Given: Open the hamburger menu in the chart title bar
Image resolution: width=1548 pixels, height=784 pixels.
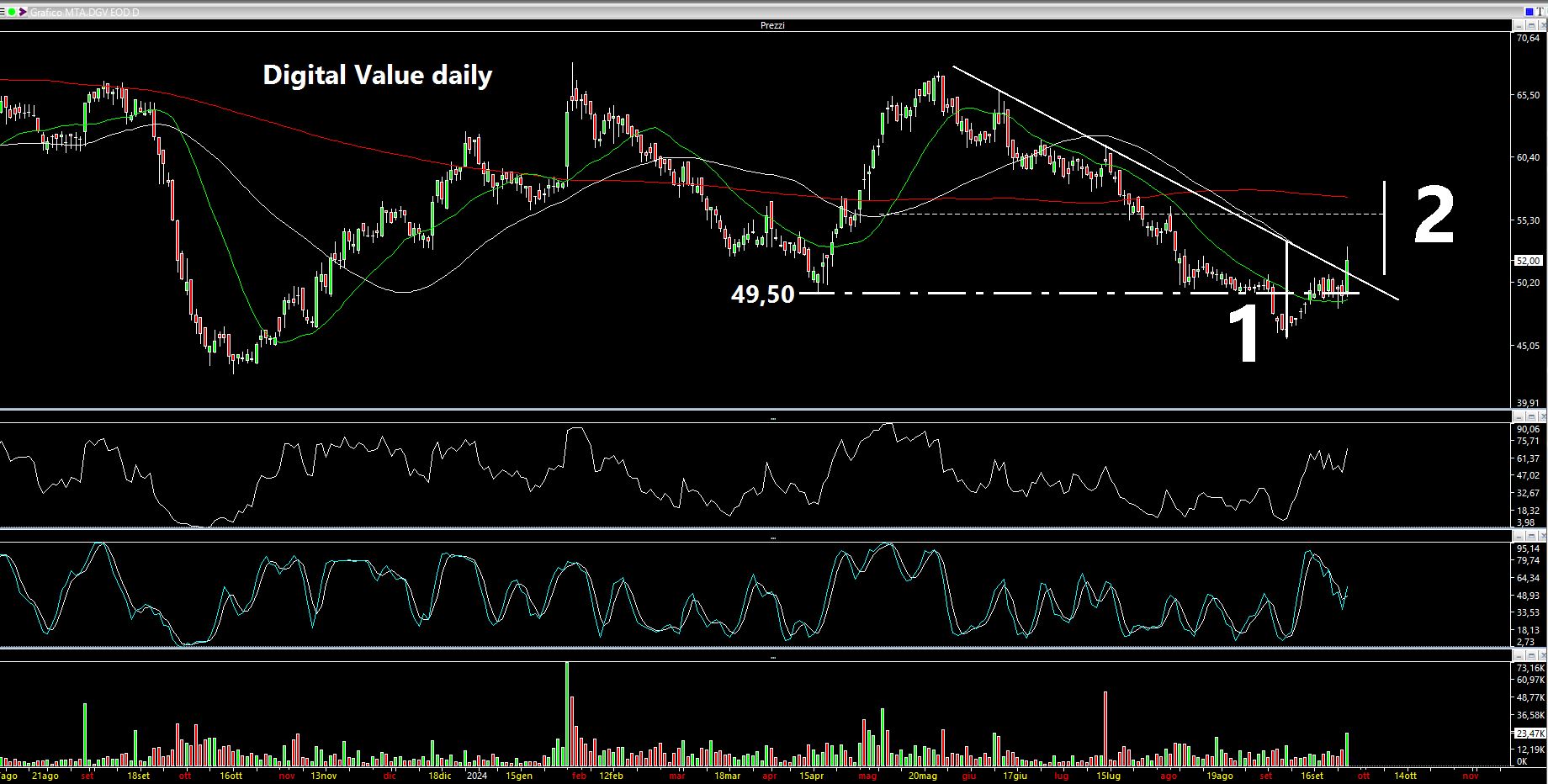Looking at the screenshot, I should (2, 12).
